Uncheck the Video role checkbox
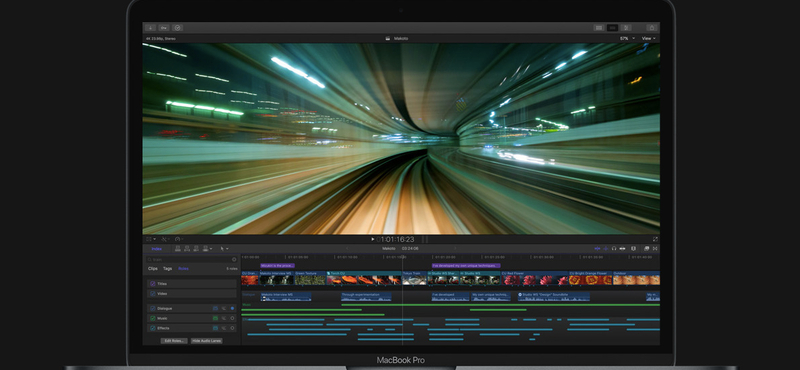Screen dimensions: 800x370 [x=153, y=293]
